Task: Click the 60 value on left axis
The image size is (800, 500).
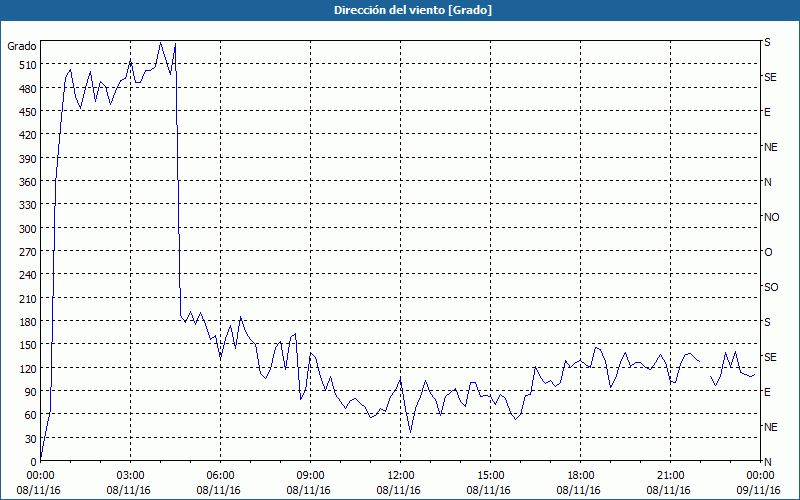Action: (31, 415)
